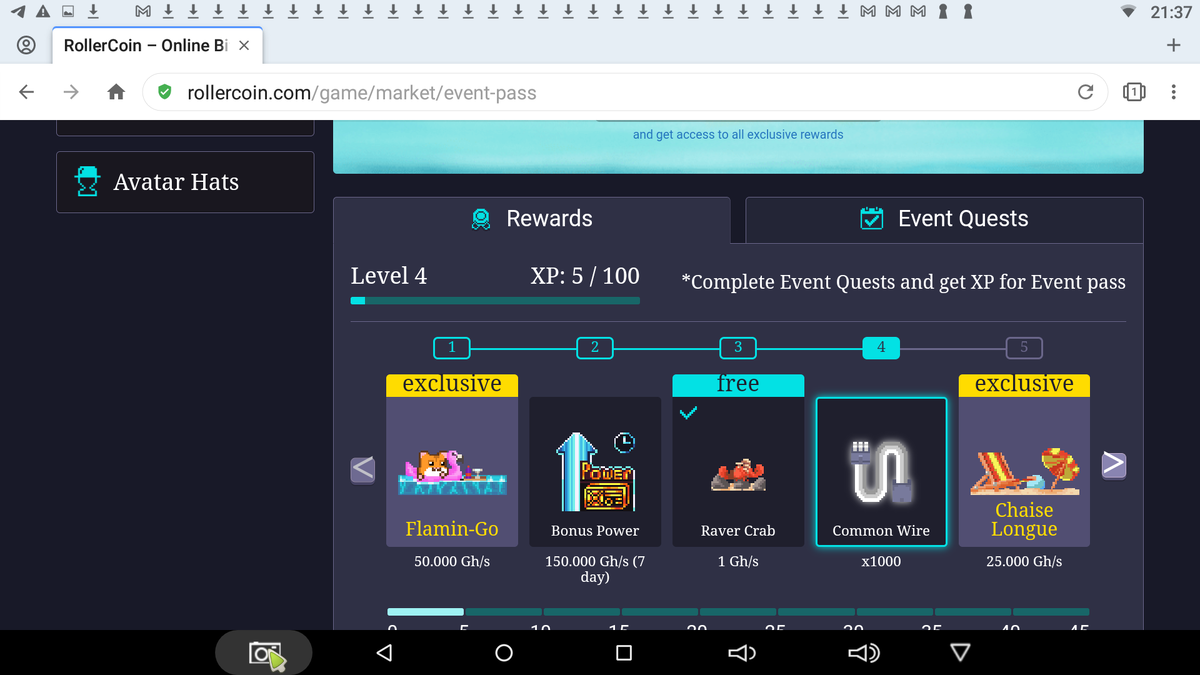This screenshot has height=675, width=1200.
Task: Tap the volume down button
Action: (741, 653)
